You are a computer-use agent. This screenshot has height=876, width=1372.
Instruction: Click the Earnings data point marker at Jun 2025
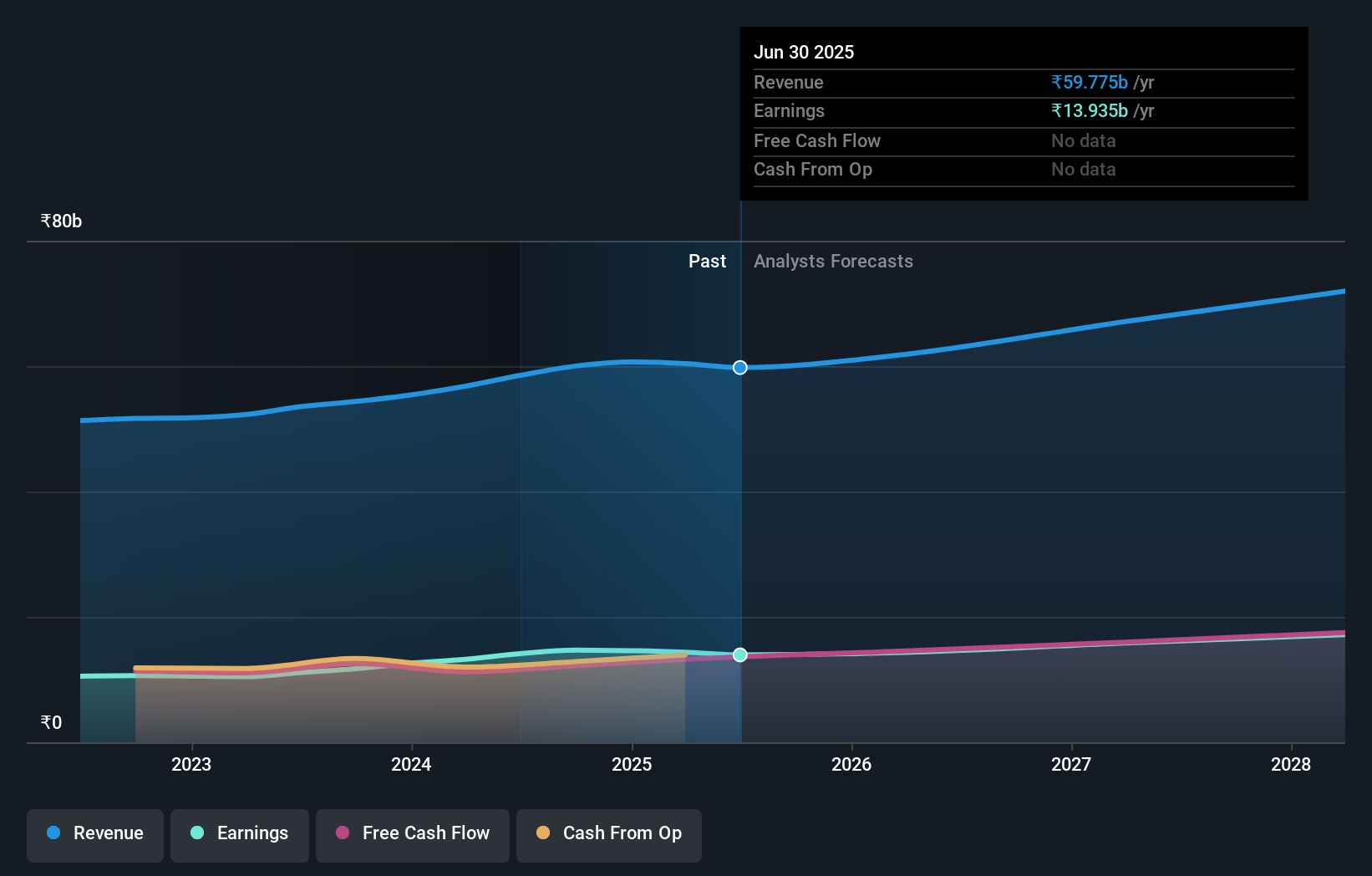point(740,654)
